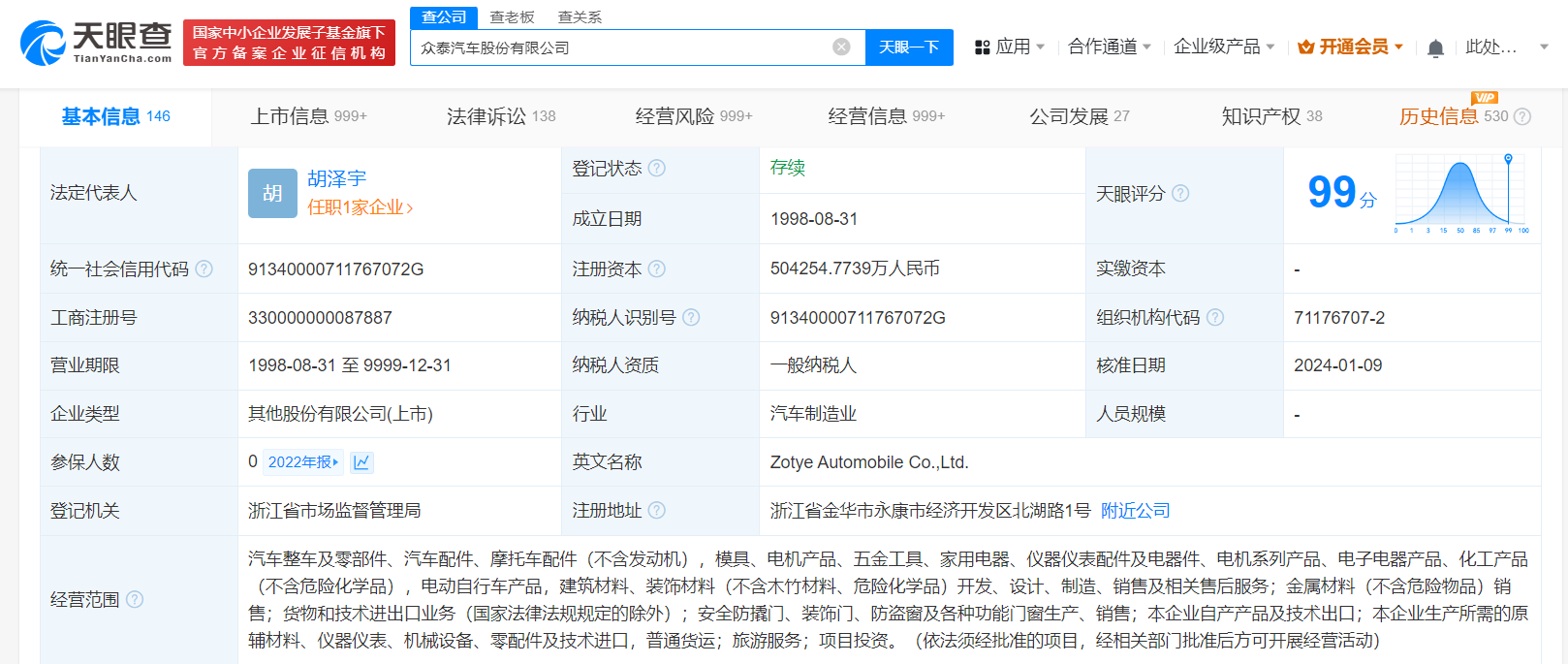Switch to the 查老板 search tab
The image size is (1568, 664).
[x=512, y=17]
